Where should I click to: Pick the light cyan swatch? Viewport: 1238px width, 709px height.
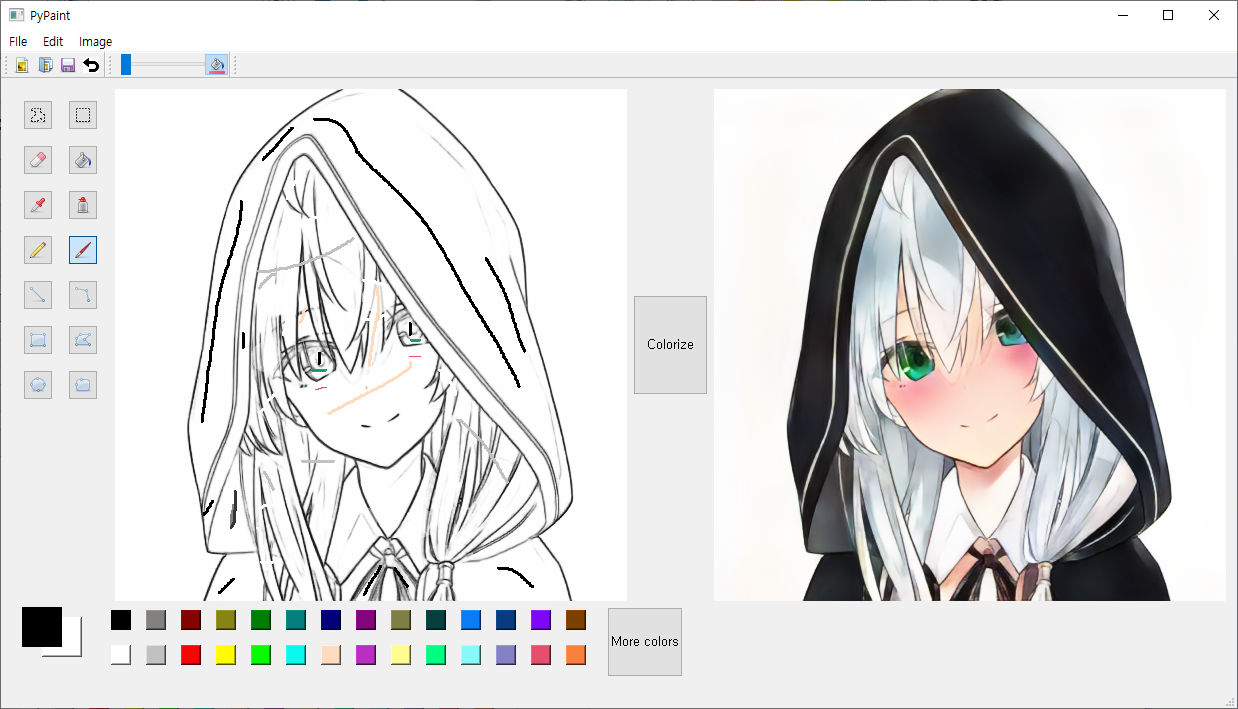tap(471, 655)
